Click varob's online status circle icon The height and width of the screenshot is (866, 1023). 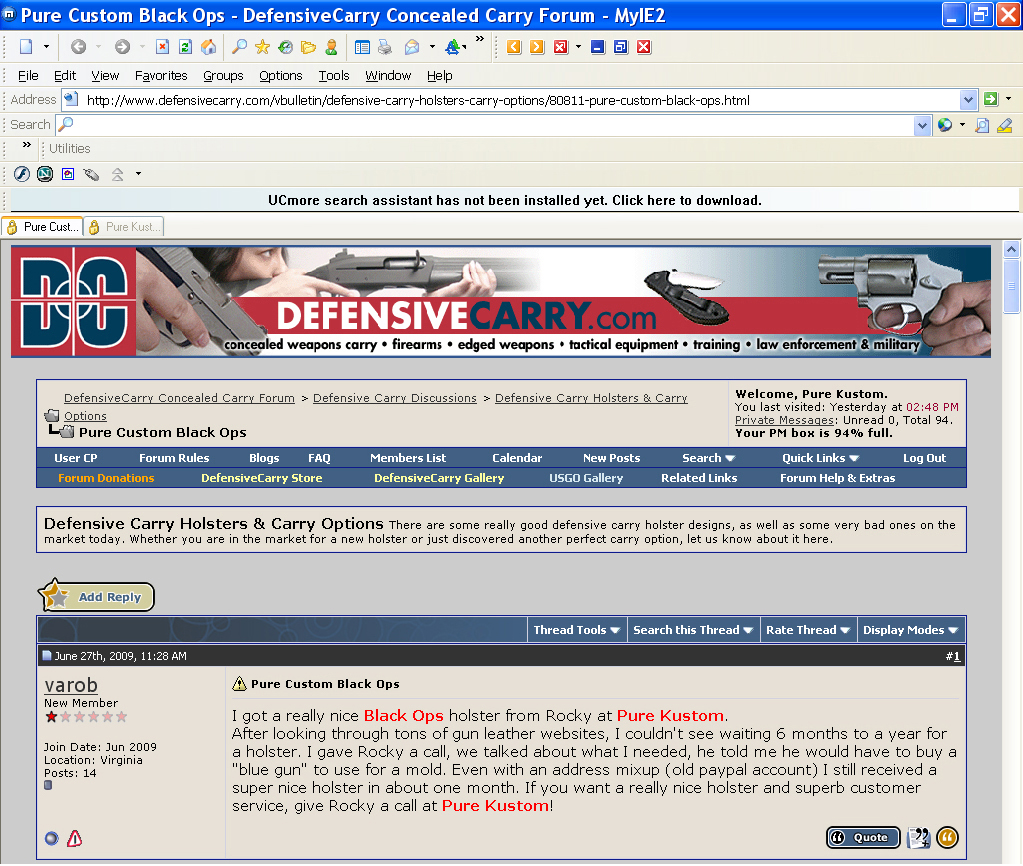click(x=52, y=839)
